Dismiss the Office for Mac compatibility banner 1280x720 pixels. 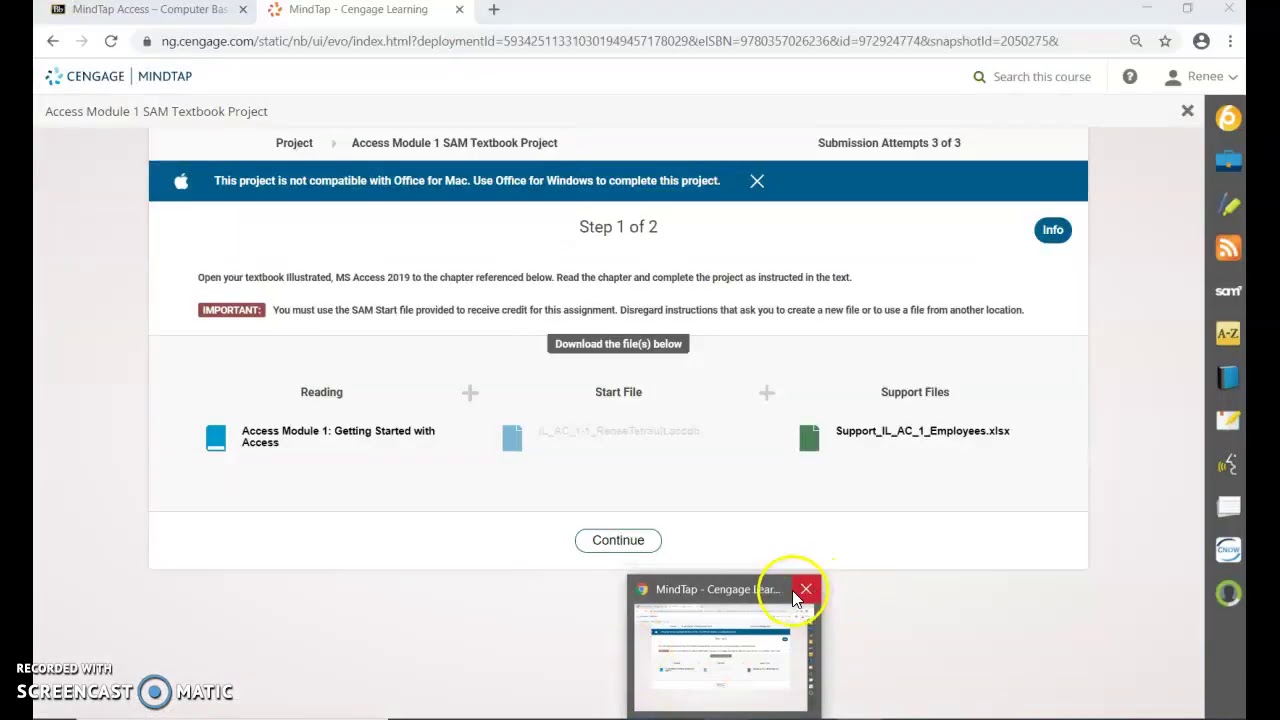tap(757, 181)
